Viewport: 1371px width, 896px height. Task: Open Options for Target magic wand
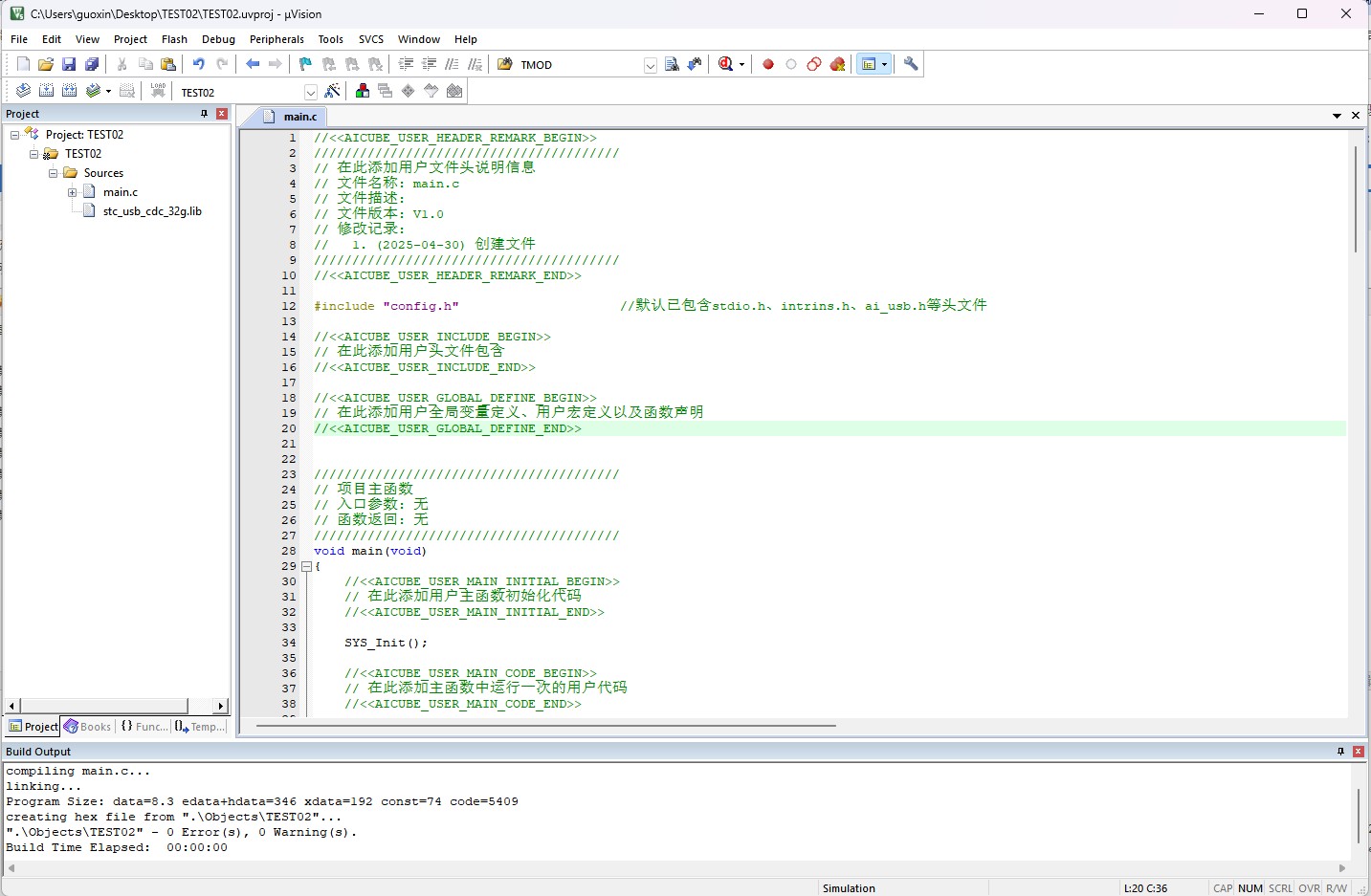click(x=332, y=91)
